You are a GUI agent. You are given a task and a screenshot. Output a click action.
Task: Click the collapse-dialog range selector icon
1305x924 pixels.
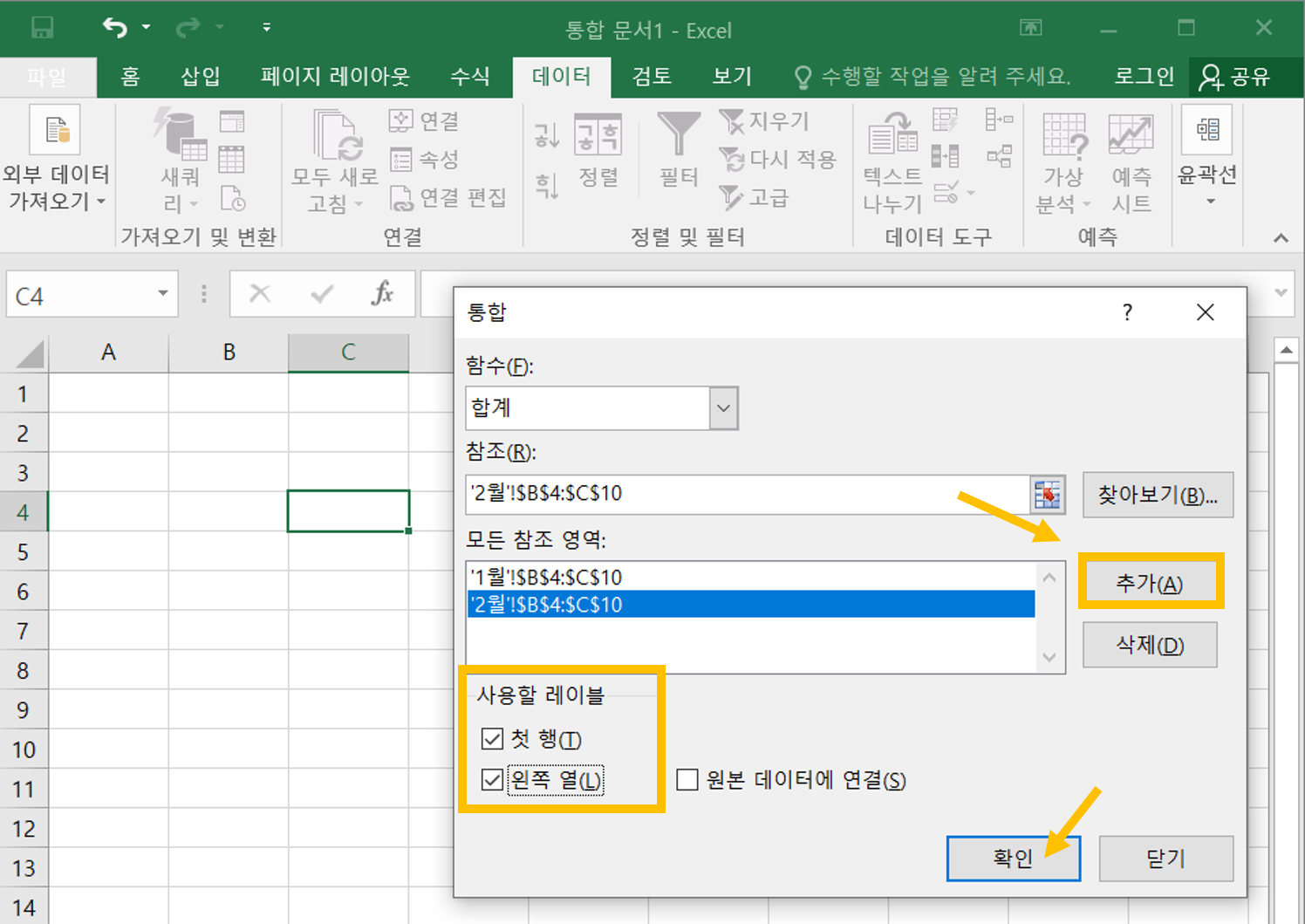pyautogui.click(x=1047, y=494)
